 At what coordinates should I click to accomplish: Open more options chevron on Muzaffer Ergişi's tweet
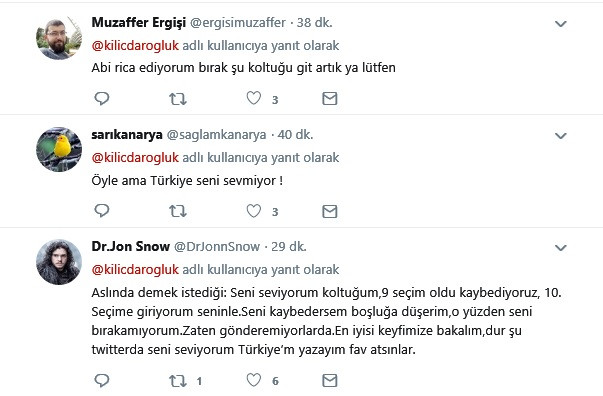[561, 24]
